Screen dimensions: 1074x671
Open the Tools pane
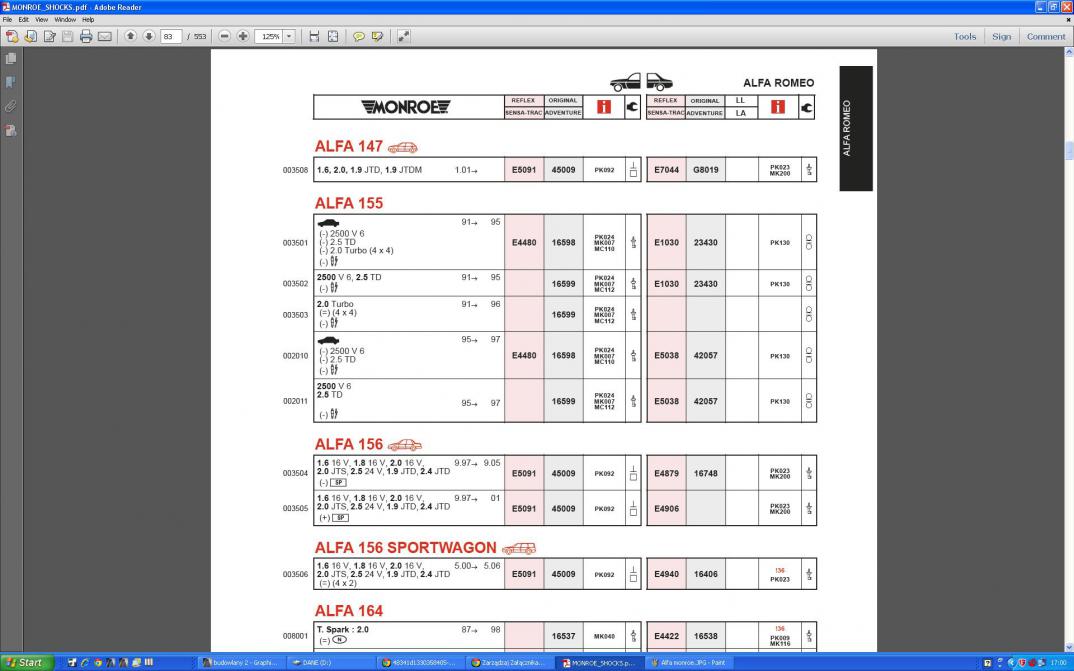point(964,36)
